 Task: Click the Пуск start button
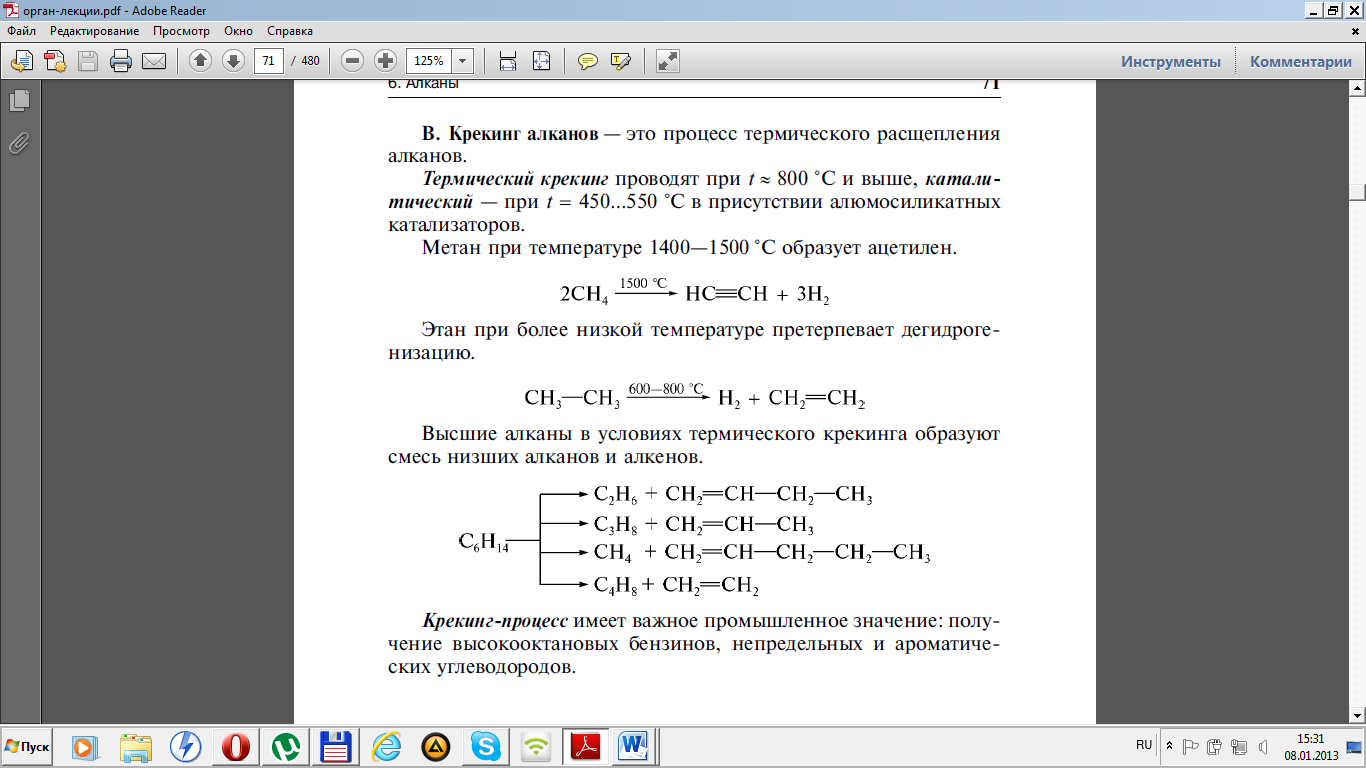(x=27, y=746)
